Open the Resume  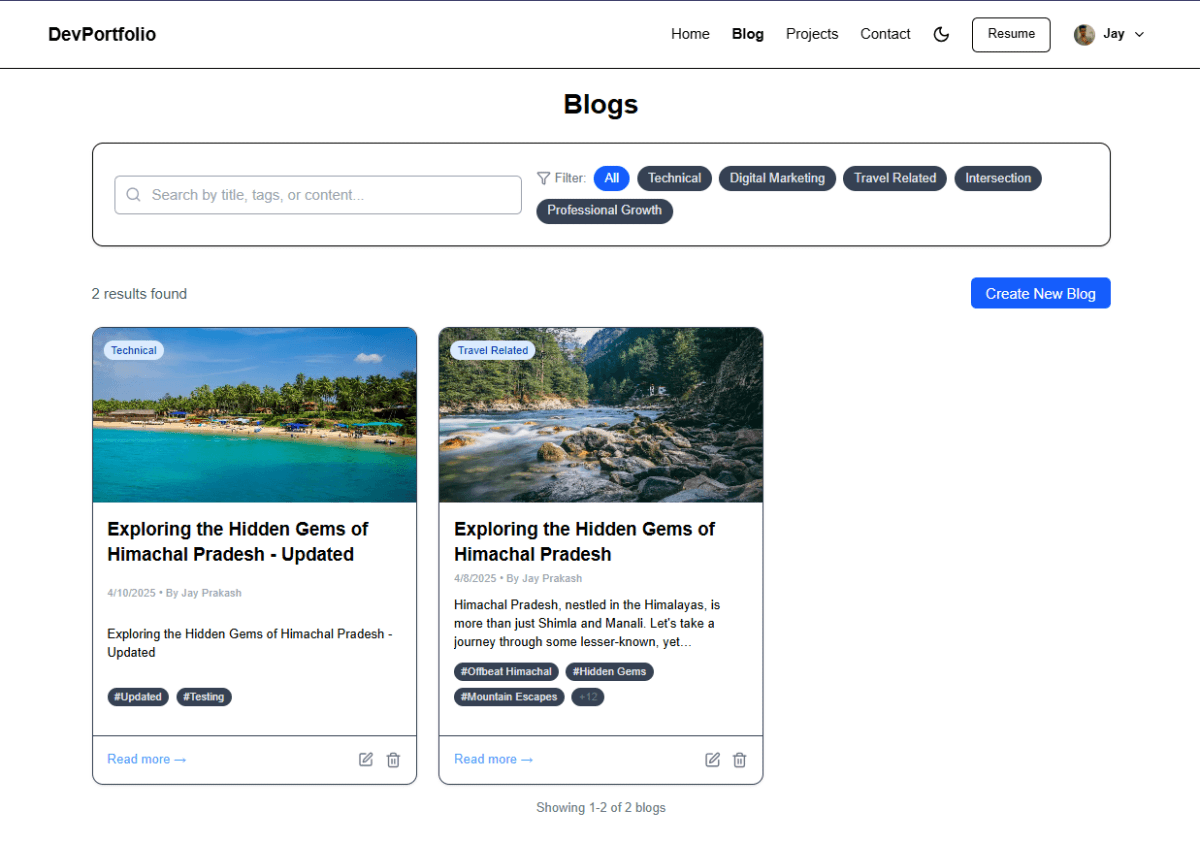coord(1010,34)
